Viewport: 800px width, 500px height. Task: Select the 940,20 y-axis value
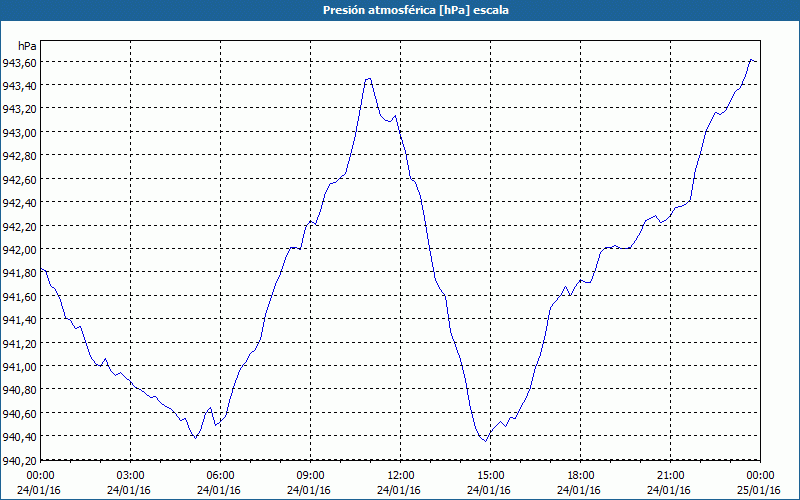19,461
